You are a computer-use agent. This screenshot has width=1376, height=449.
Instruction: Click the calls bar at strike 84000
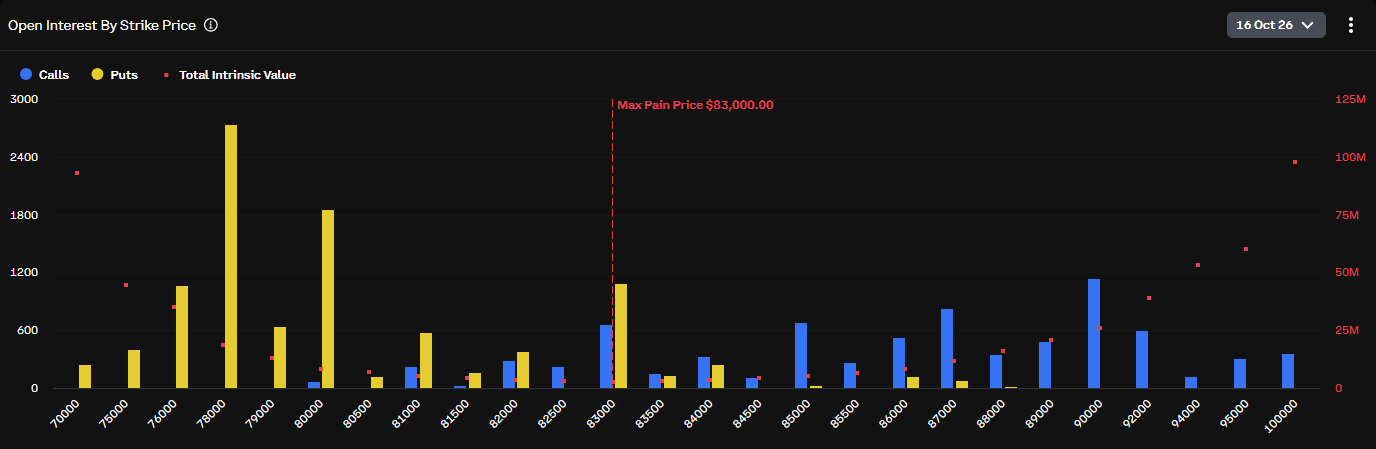click(704, 372)
